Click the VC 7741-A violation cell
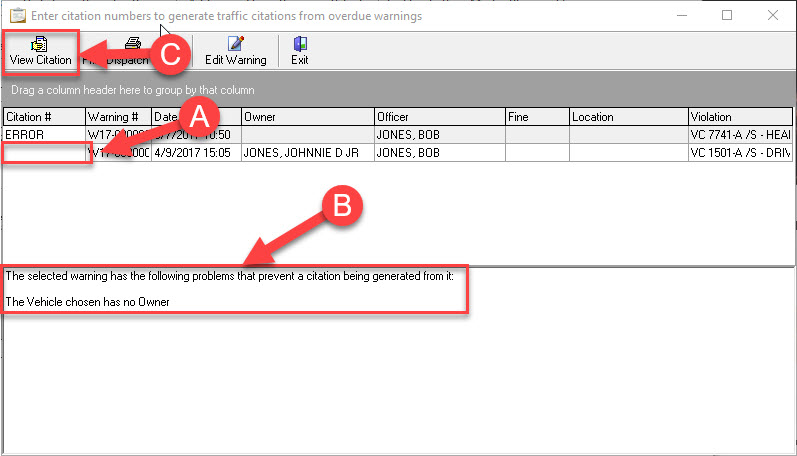Screen dimensions: 797x456 (x=739, y=134)
